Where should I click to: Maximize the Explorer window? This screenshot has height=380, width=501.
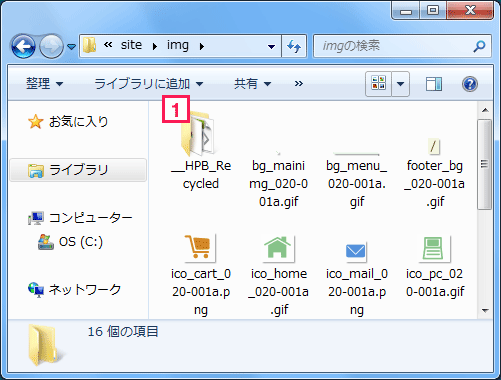[432, 11]
